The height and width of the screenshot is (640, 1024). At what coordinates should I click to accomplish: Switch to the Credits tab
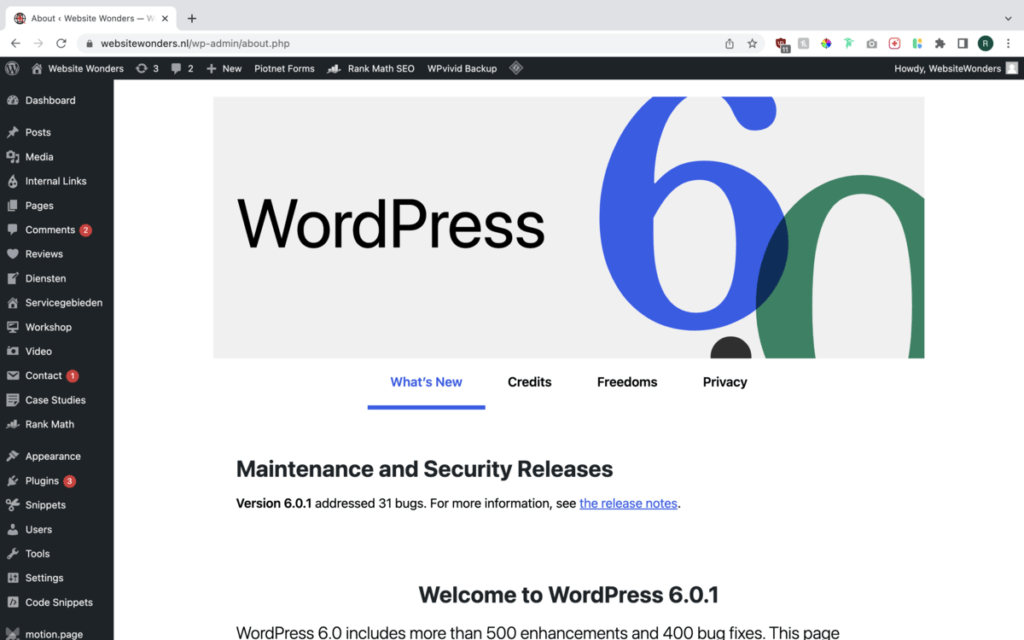(x=529, y=382)
